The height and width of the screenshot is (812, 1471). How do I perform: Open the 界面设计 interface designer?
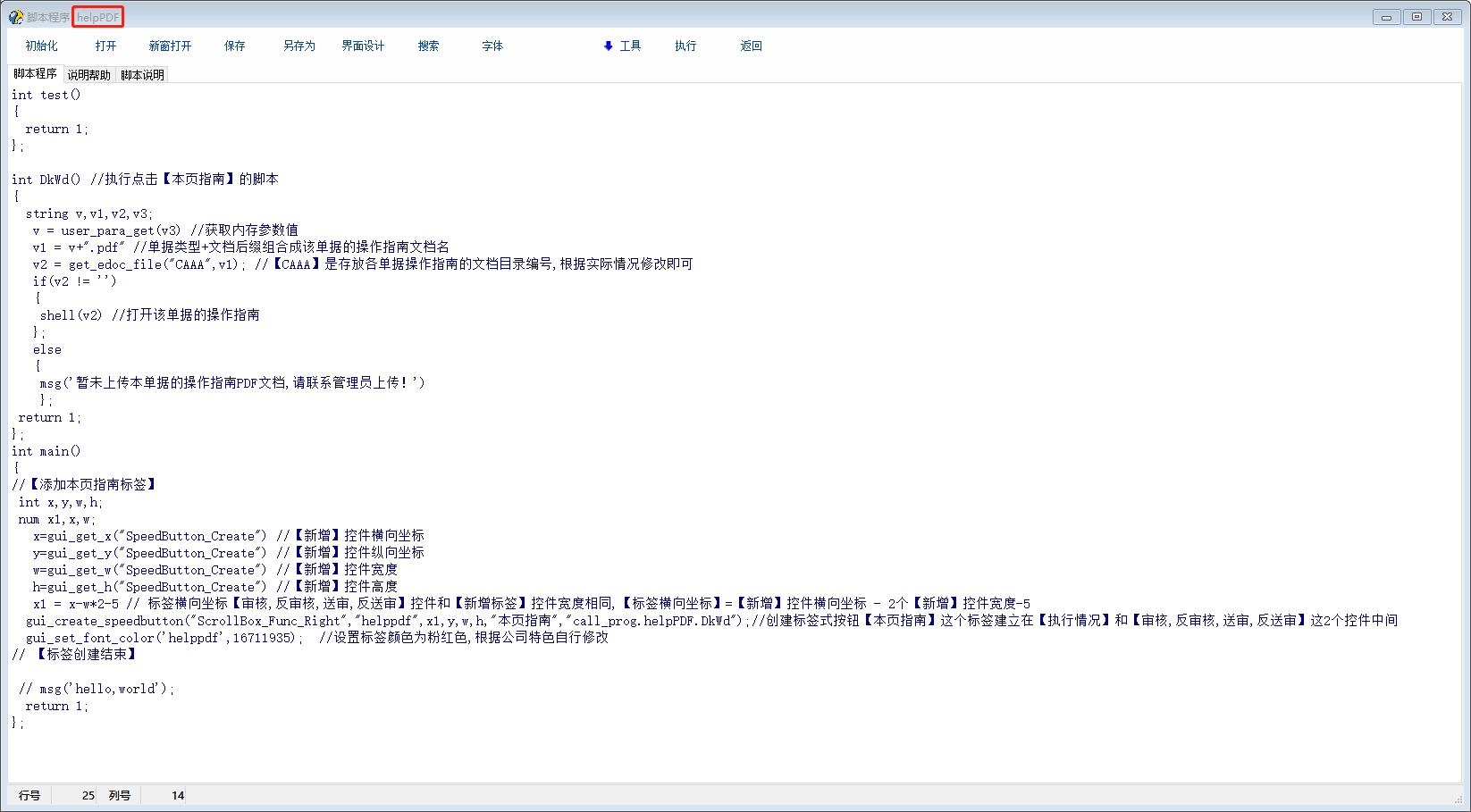coord(363,46)
